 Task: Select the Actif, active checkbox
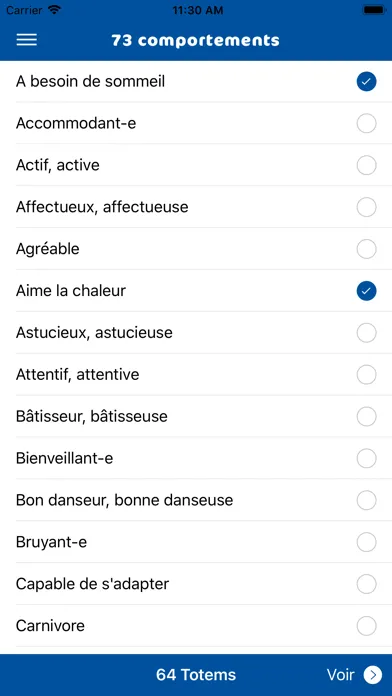point(366,165)
